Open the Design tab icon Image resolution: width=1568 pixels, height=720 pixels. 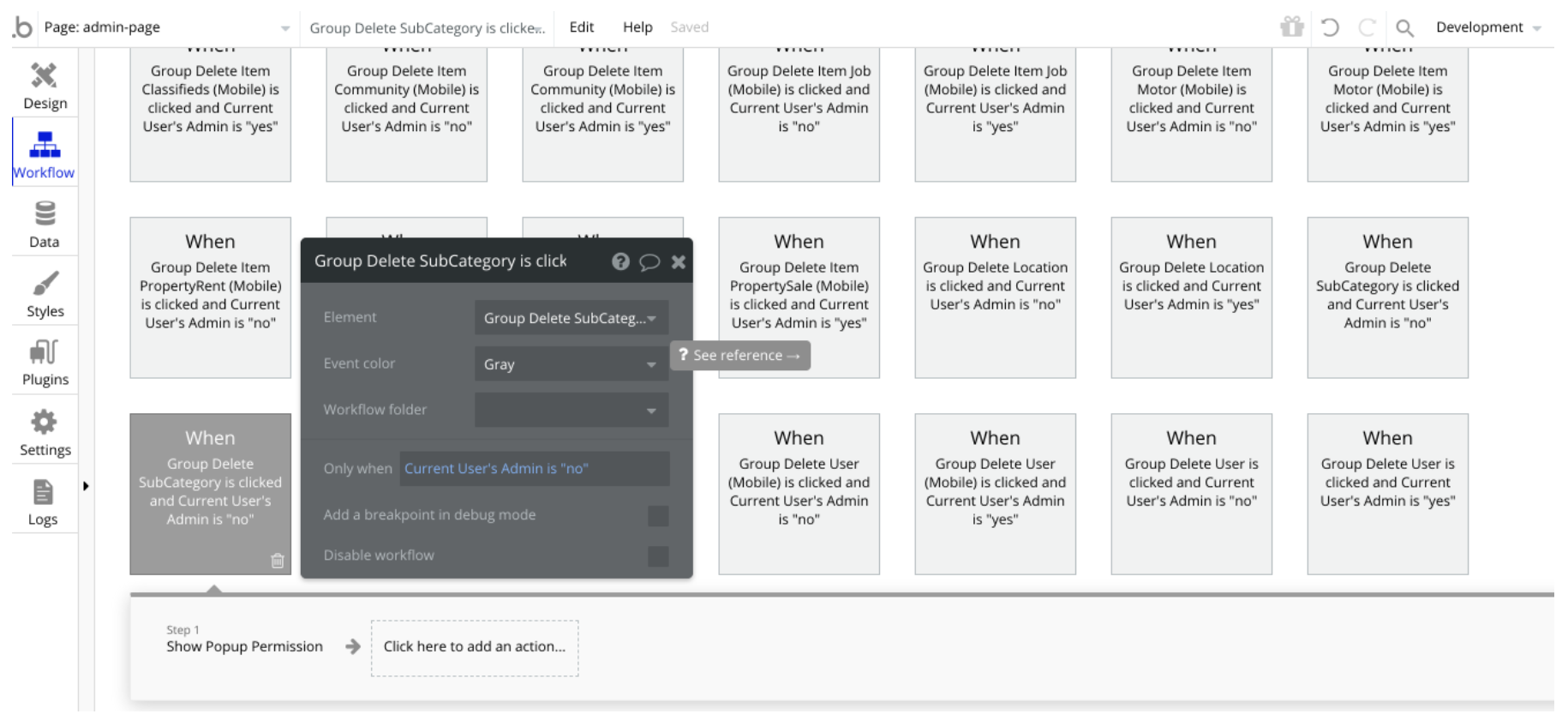(44, 76)
